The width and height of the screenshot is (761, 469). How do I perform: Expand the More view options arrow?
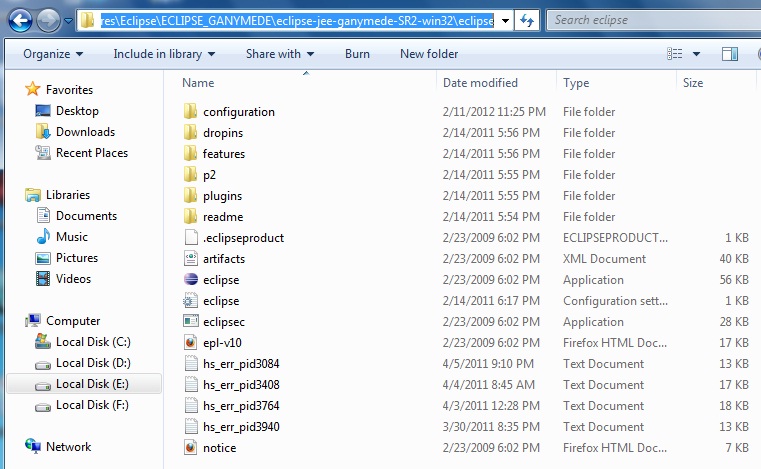696,54
